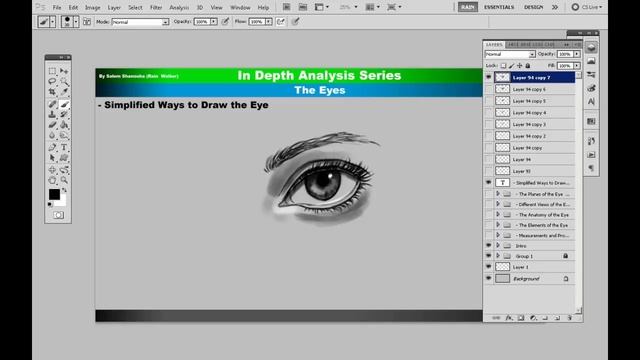This screenshot has height=360, width=640.
Task: Switch to the Design workspace
Action: click(x=533, y=7)
